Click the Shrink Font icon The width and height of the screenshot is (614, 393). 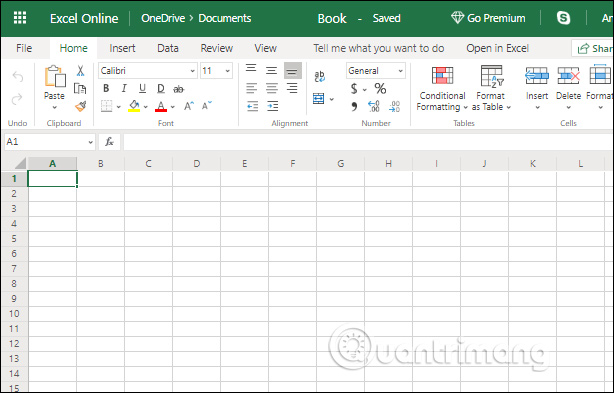[206, 105]
